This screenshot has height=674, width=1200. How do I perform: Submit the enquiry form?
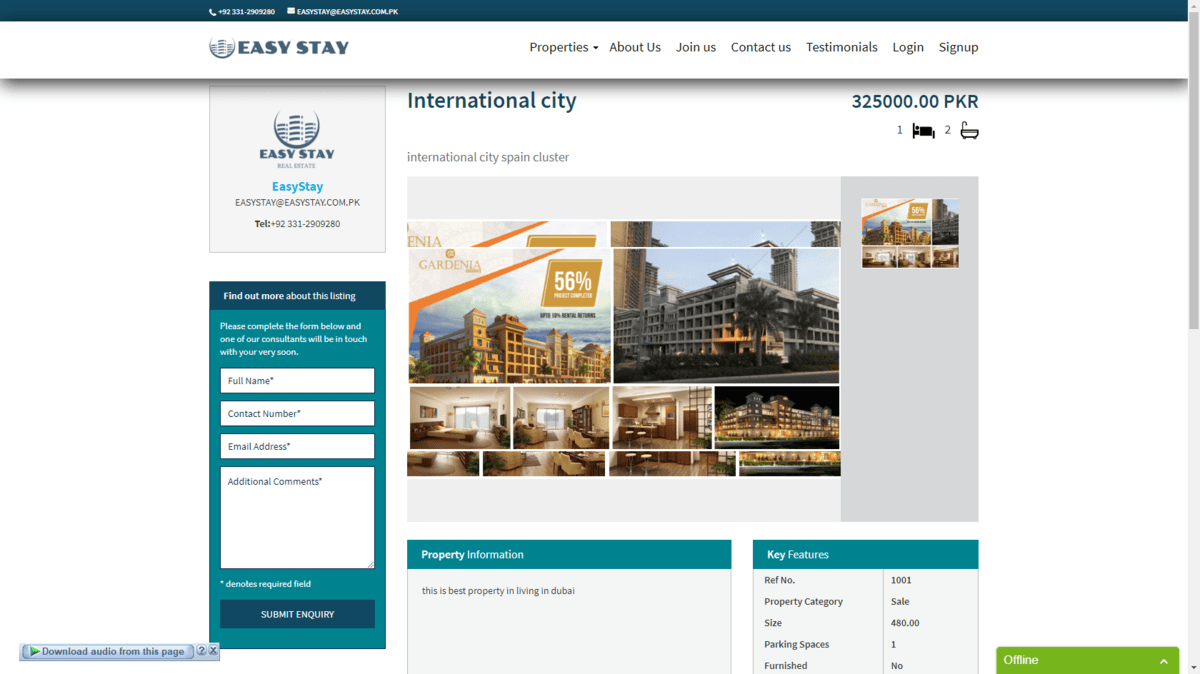pos(297,614)
